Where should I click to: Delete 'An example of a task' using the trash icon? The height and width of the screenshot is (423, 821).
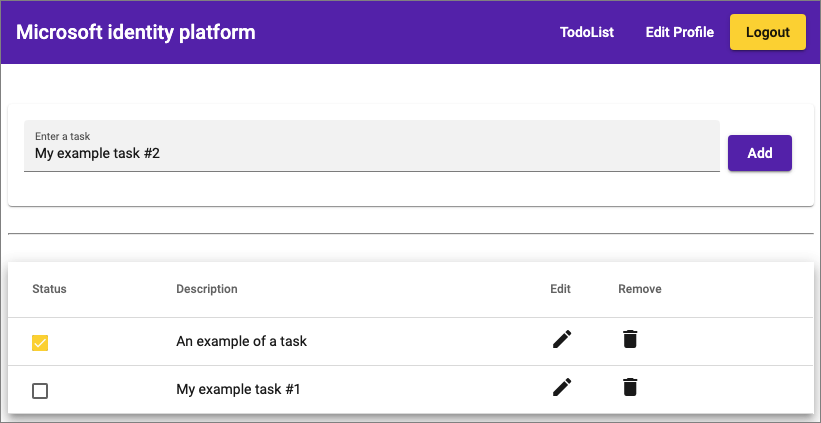click(629, 340)
